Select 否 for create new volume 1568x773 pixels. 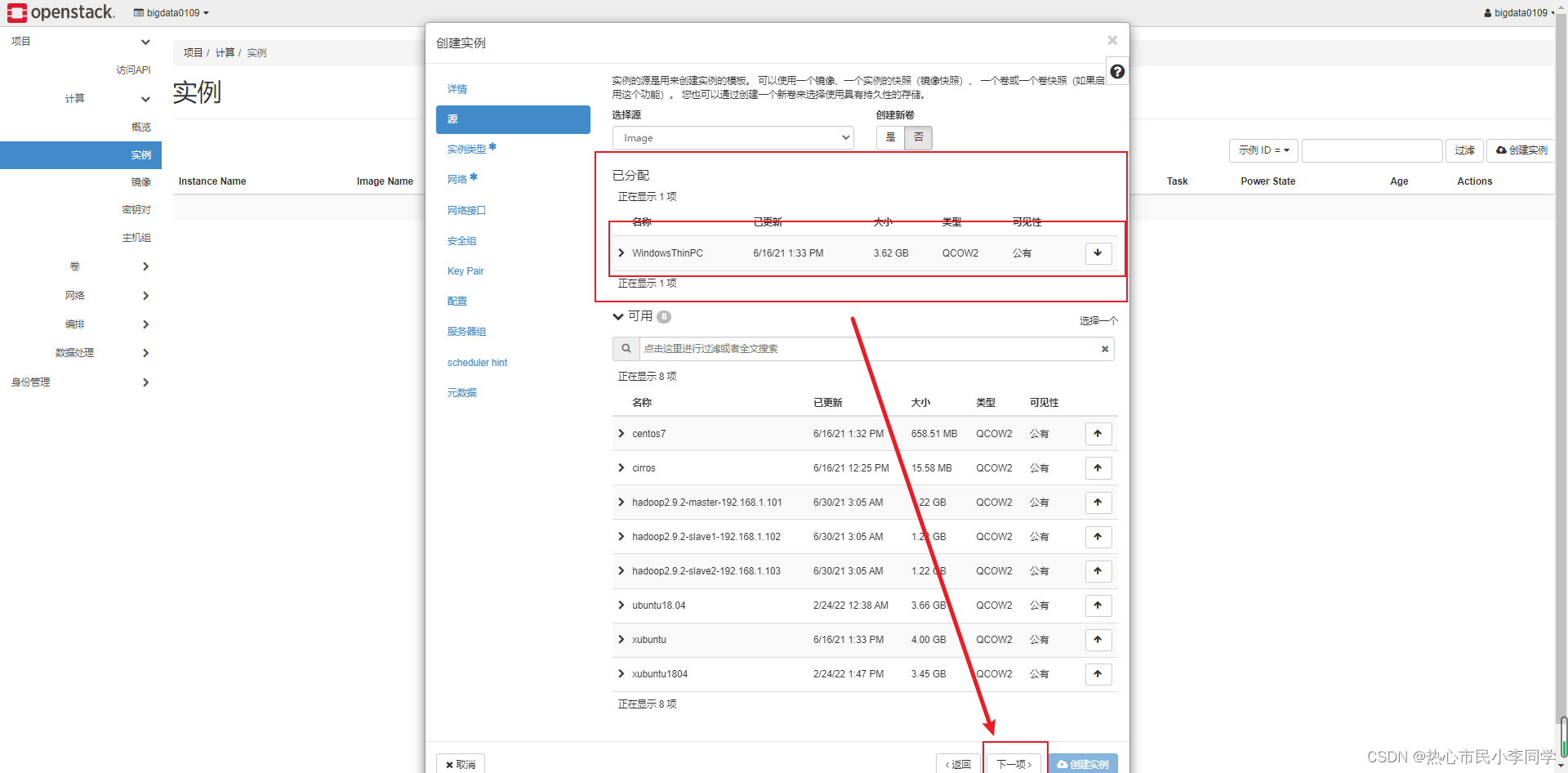[918, 138]
